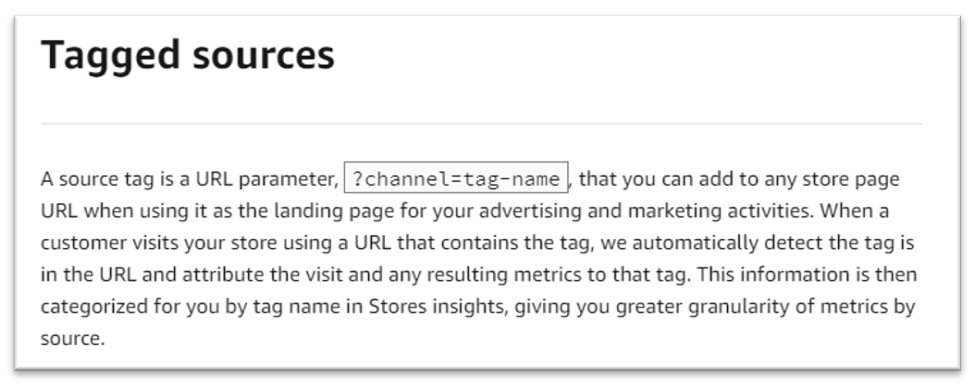Click the ?channel=tag-name code box

(x=456, y=179)
